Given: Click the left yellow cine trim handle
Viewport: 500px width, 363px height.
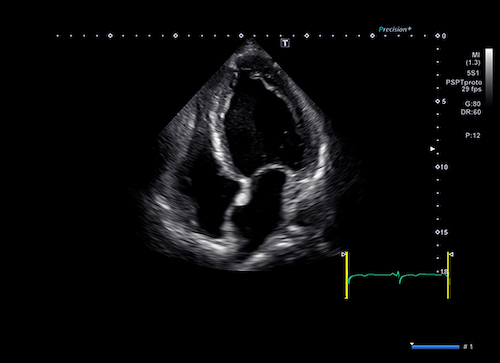Looking at the screenshot, I should [346, 275].
